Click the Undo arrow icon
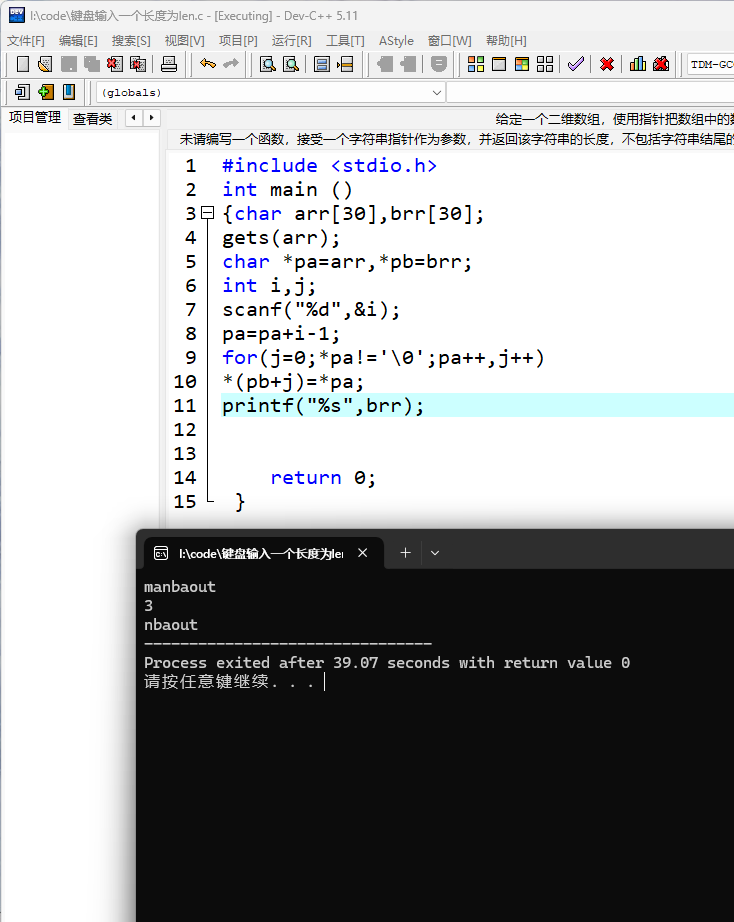Screen dimensions: 734x922 (x=208, y=64)
